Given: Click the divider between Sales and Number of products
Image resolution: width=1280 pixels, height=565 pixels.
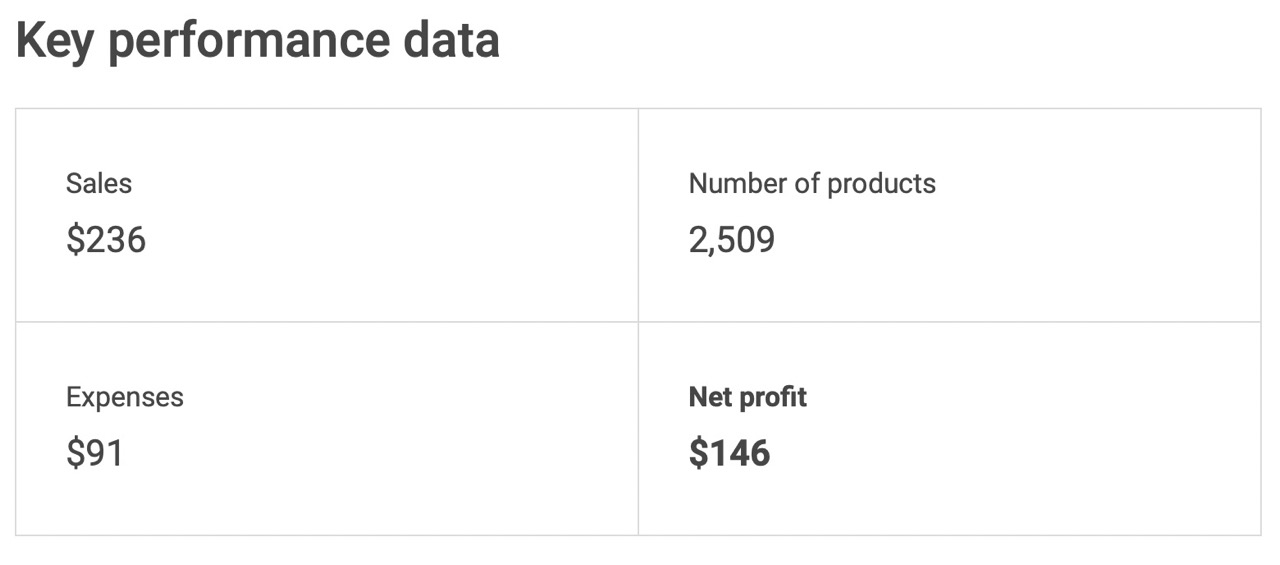Looking at the screenshot, I should pos(638,215).
